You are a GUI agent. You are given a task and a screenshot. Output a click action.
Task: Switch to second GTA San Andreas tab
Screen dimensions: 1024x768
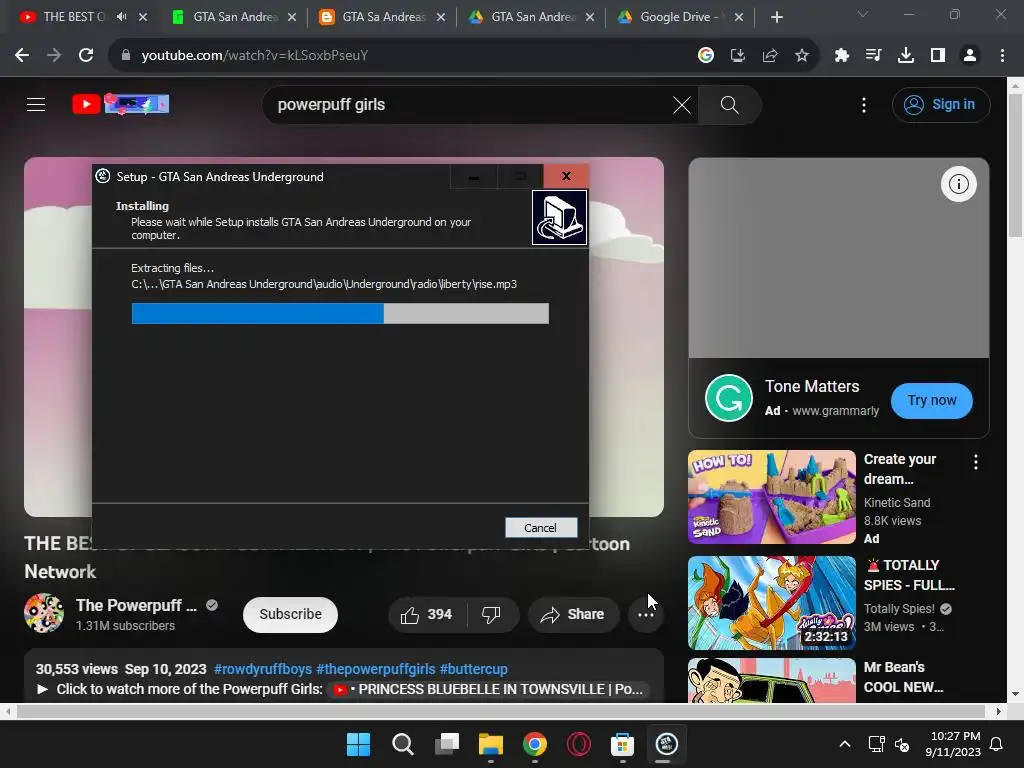coord(234,17)
